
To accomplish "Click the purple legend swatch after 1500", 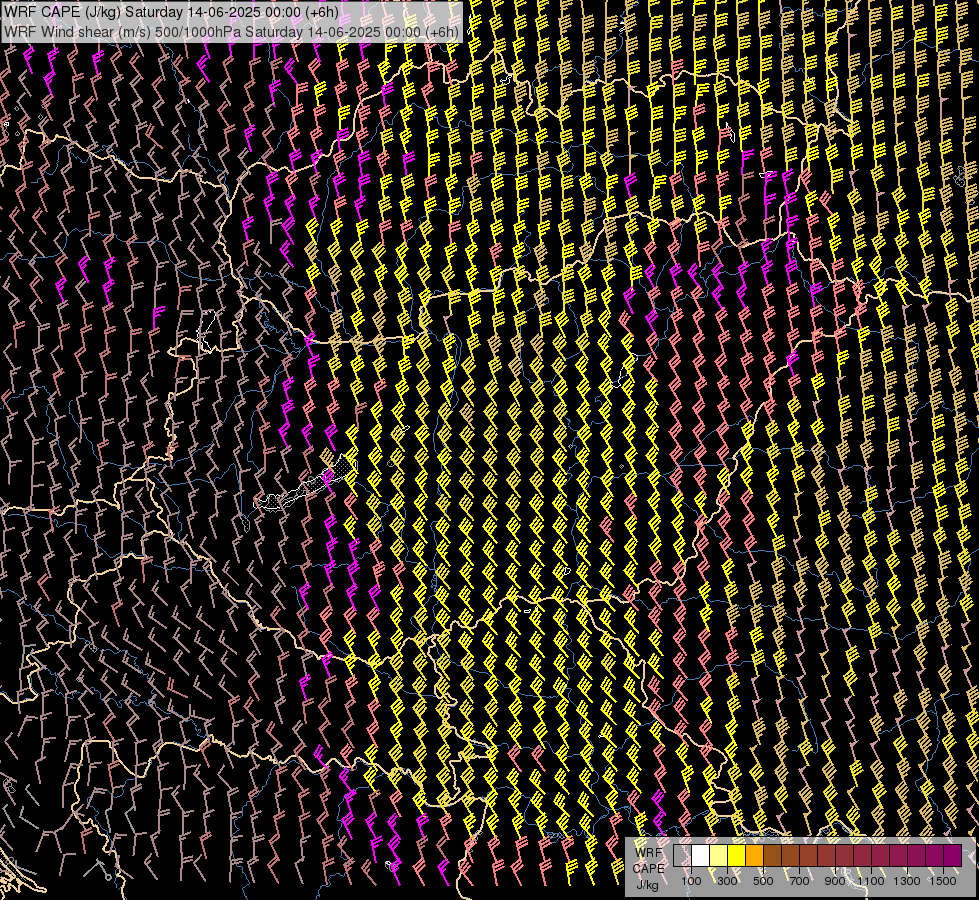I will pos(952,855).
